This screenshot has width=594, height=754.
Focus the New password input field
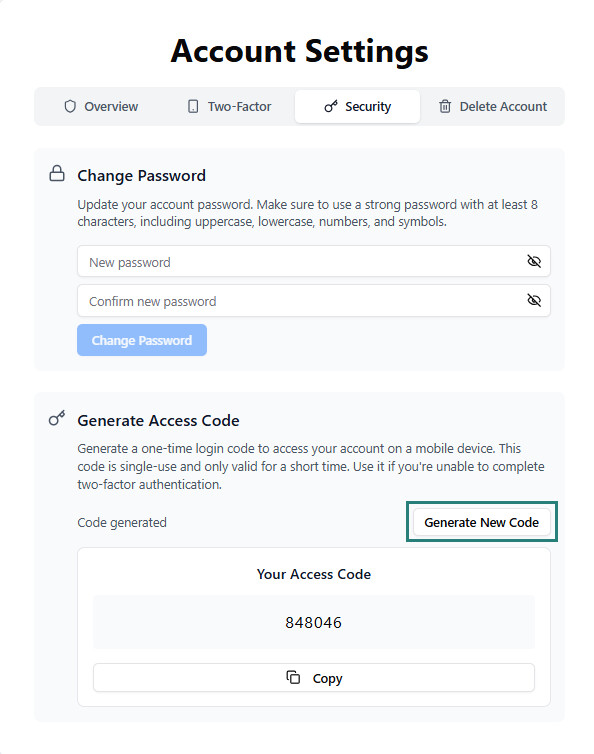click(x=314, y=261)
